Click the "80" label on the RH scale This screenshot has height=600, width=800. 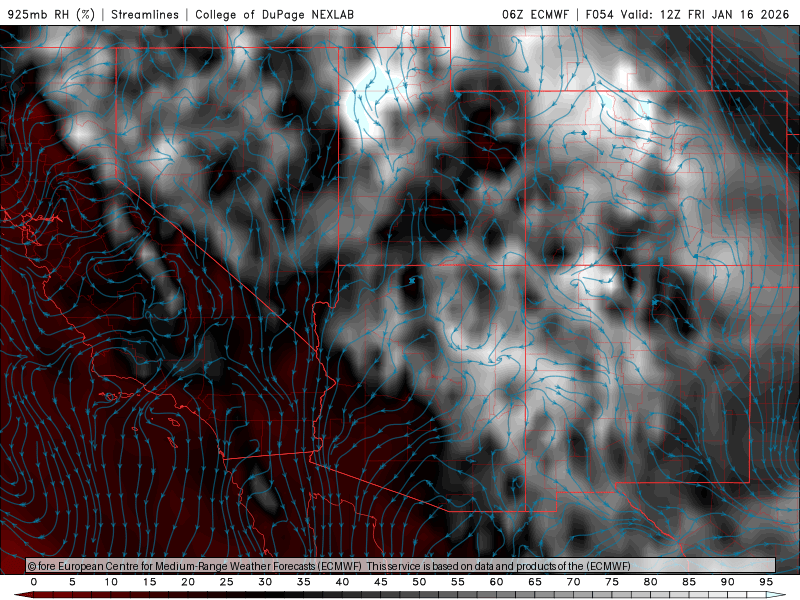click(651, 582)
